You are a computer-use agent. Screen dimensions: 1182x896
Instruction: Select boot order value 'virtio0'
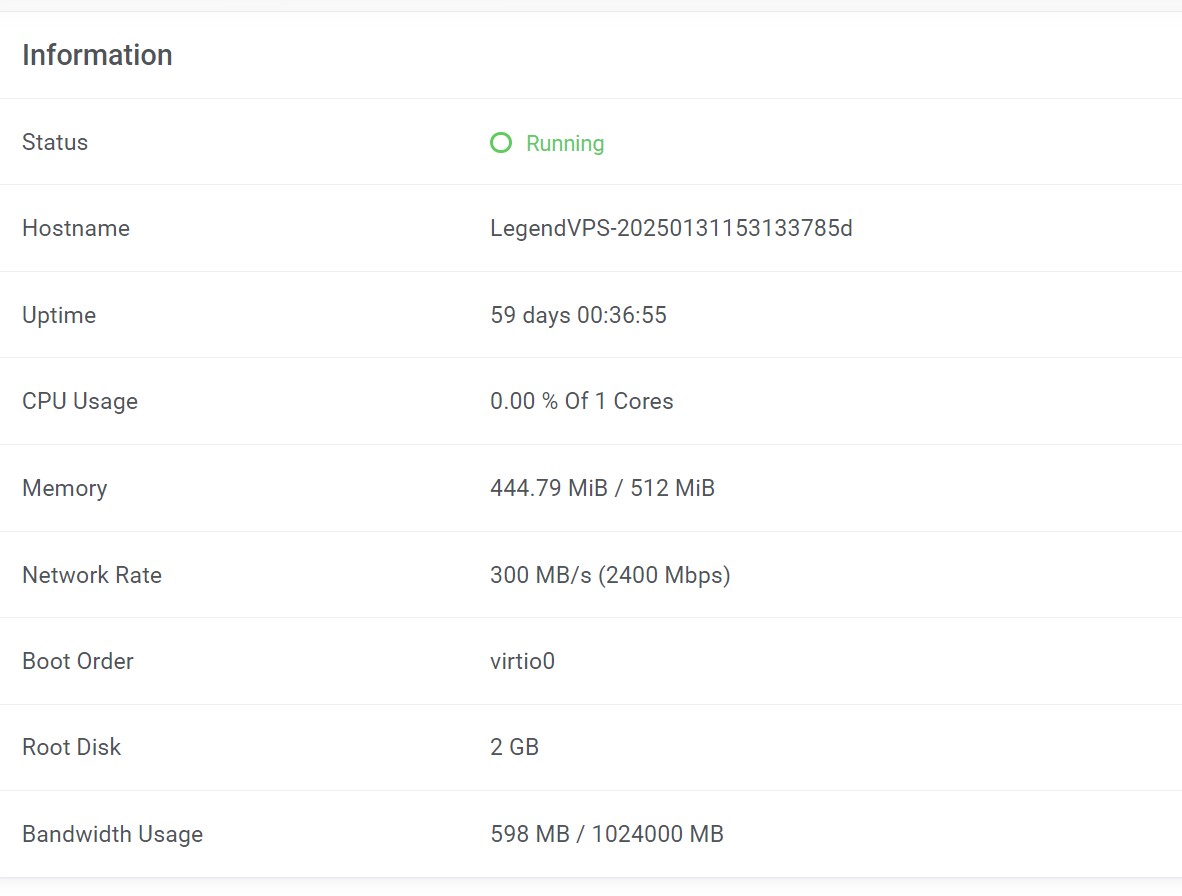[x=522, y=661]
